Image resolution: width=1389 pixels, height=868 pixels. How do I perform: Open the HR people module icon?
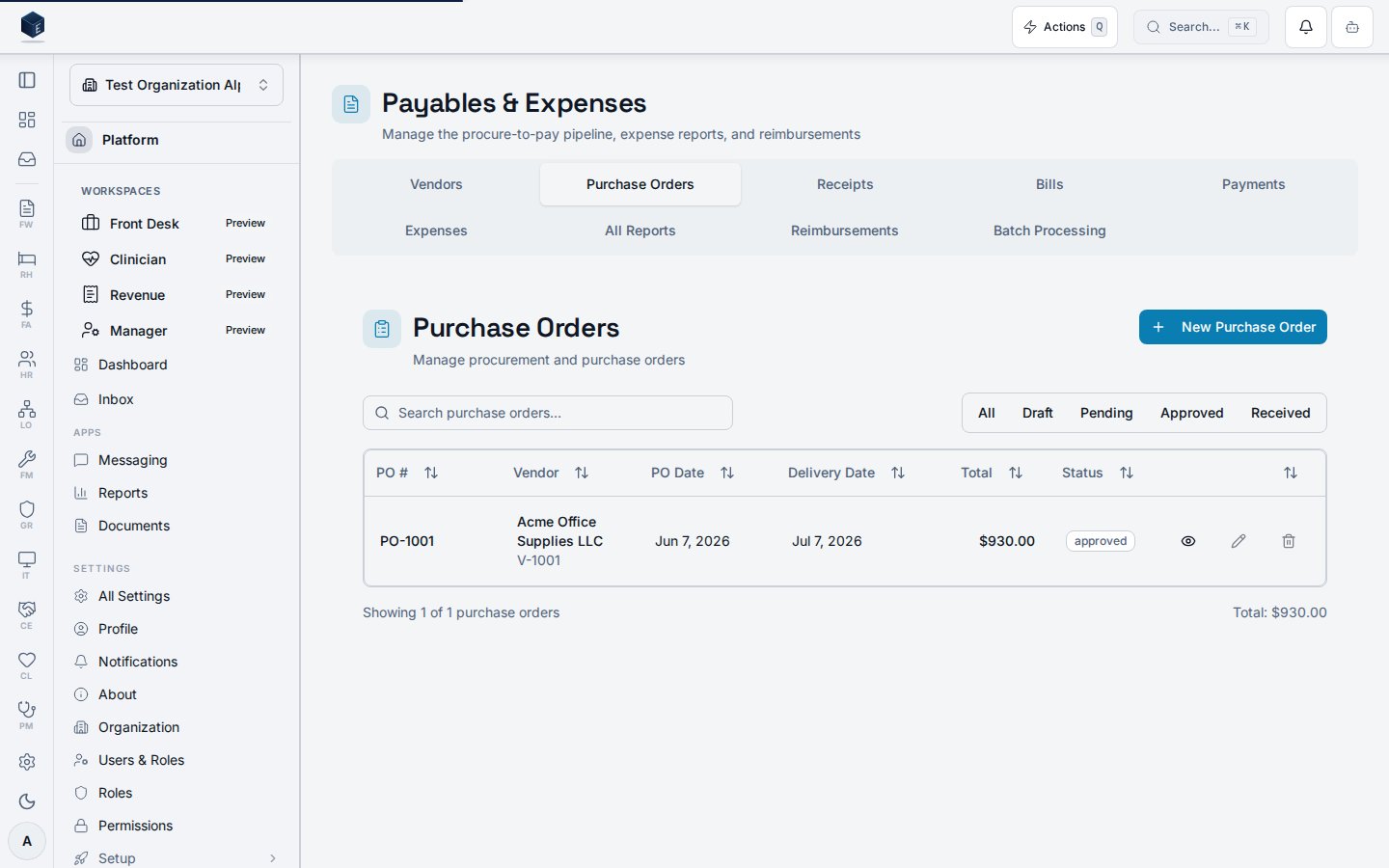(x=27, y=364)
